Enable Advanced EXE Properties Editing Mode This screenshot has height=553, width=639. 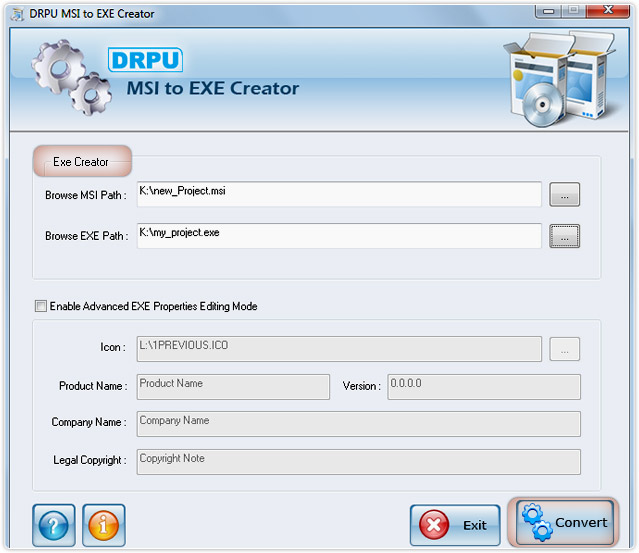pos(41,306)
